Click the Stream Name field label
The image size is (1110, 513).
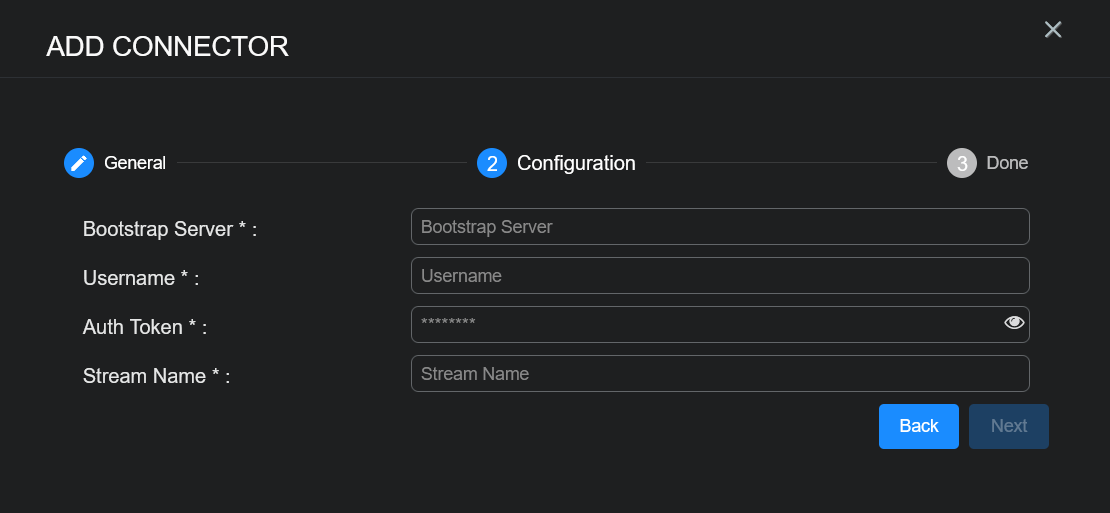point(156,376)
